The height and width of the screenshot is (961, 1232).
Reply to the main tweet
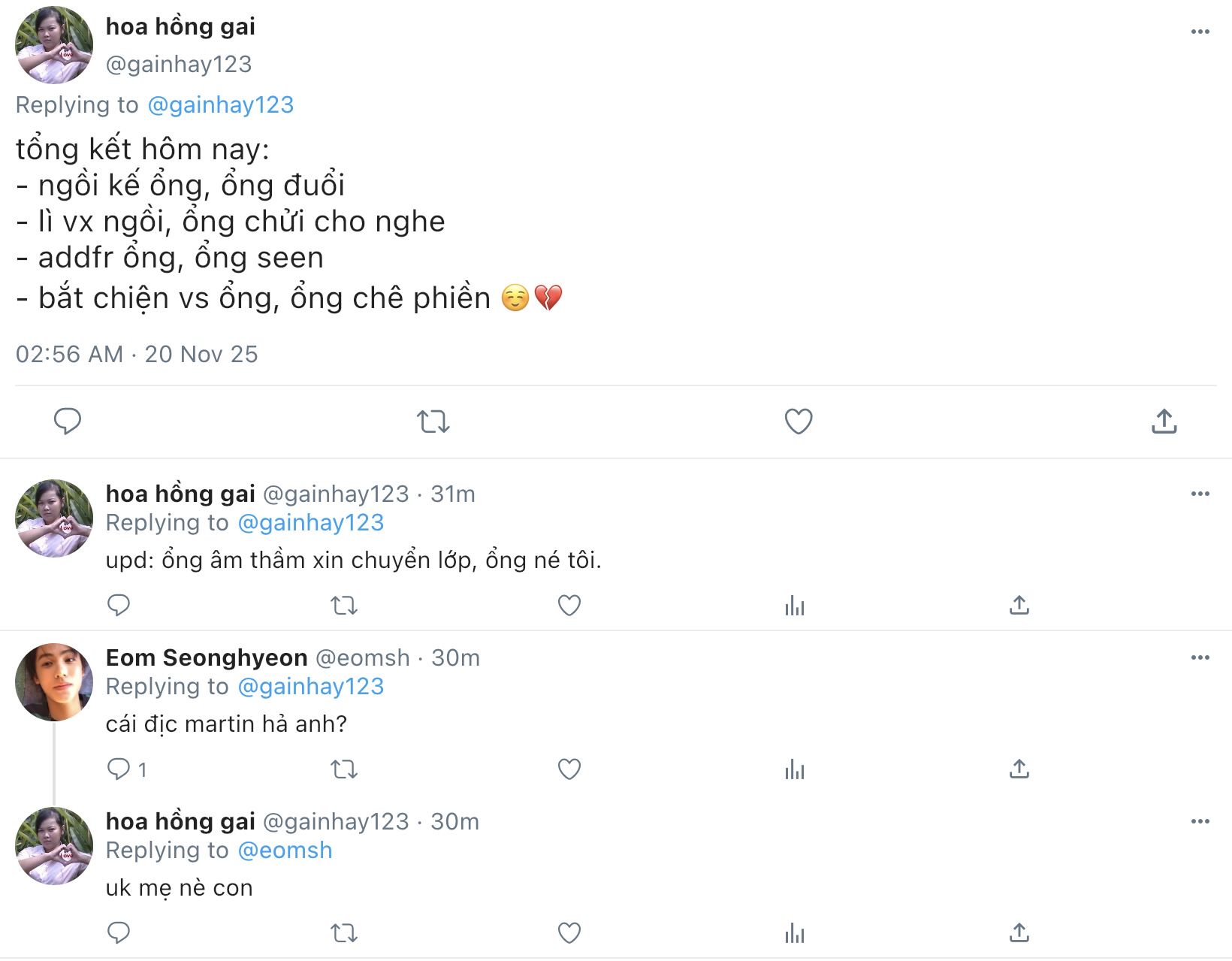tap(67, 421)
